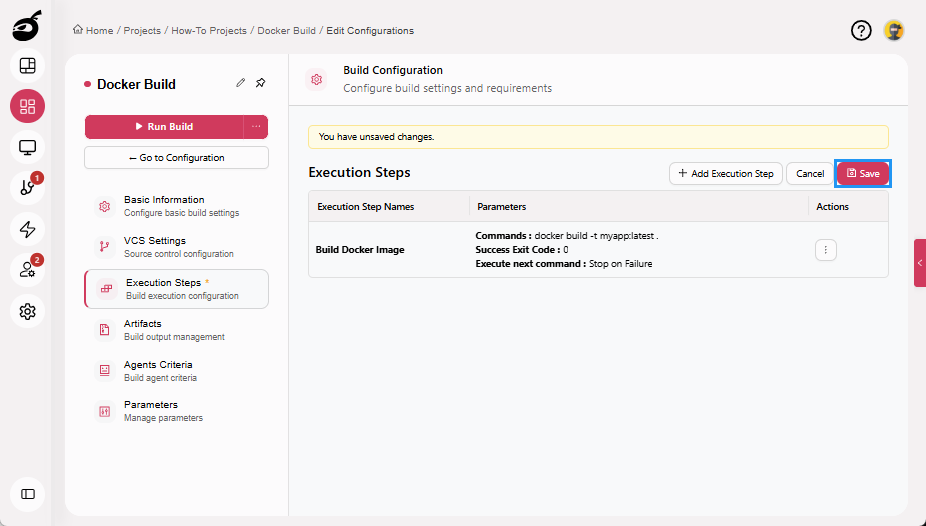Expand the right side panel handle
The height and width of the screenshot is (526, 926).
click(x=920, y=263)
